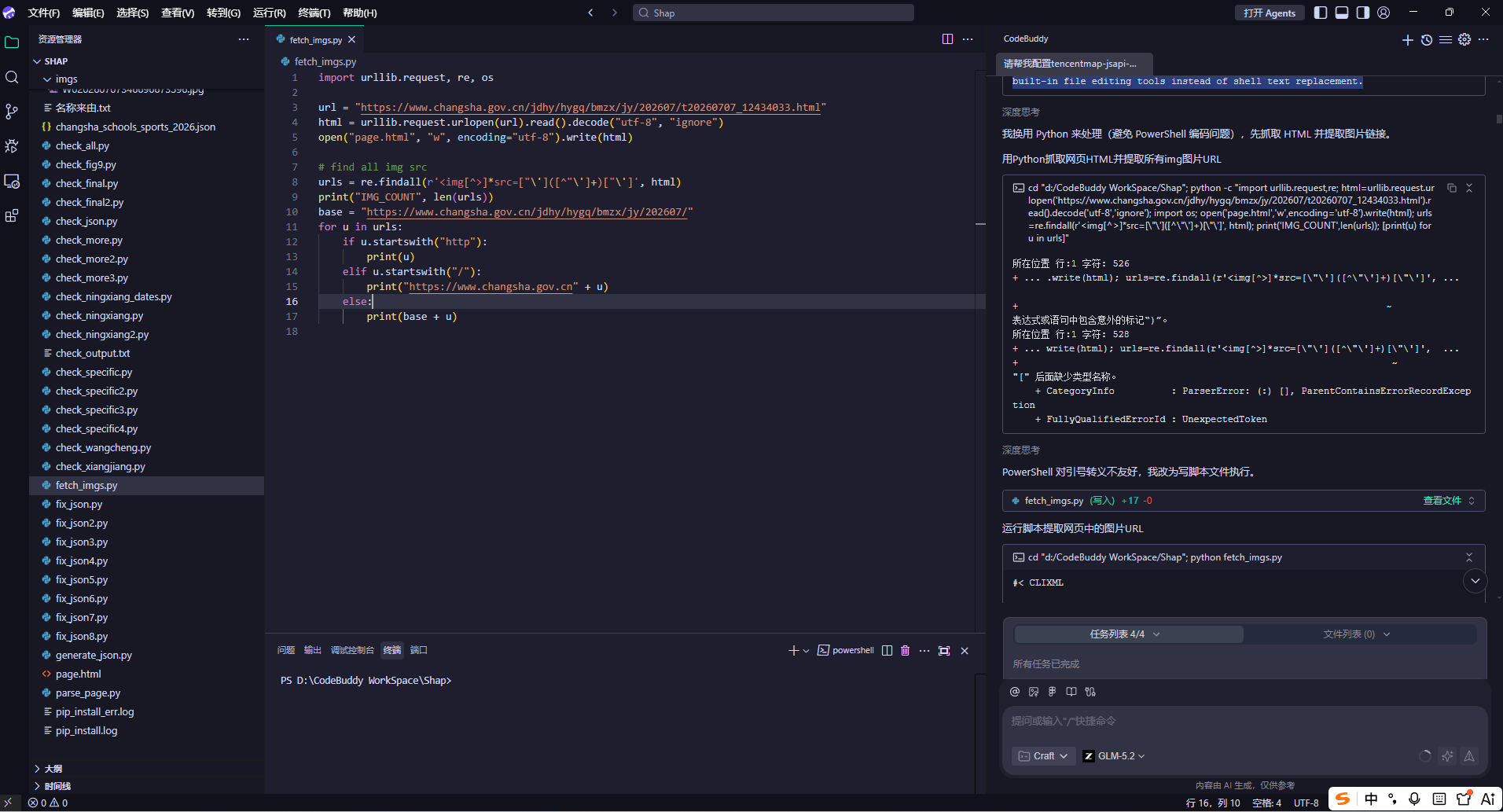Open the account profile icon in title bar
This screenshot has width=1503, height=812.
pyautogui.click(x=1384, y=13)
